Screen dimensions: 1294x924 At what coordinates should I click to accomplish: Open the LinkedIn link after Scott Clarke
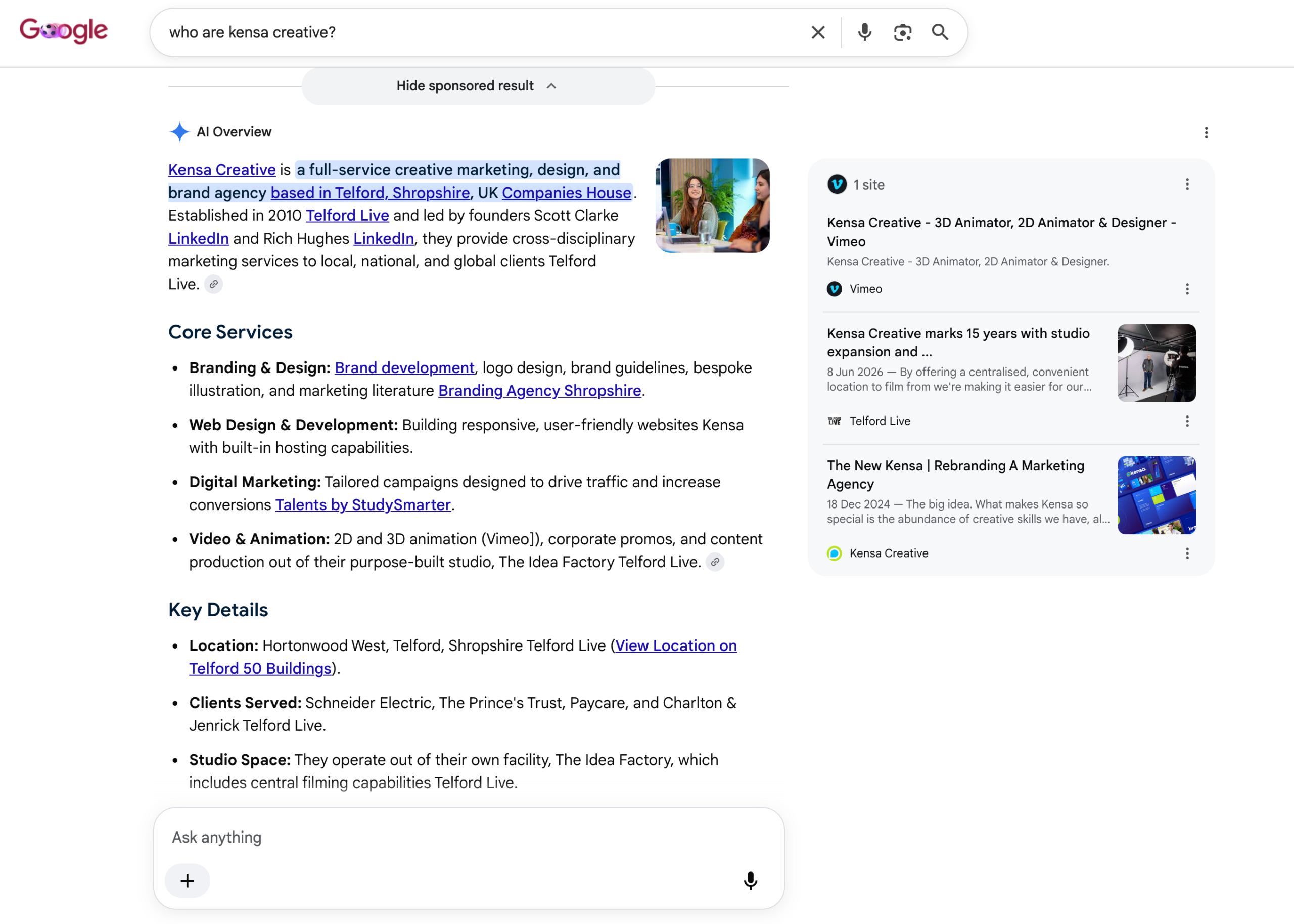pyautogui.click(x=199, y=239)
